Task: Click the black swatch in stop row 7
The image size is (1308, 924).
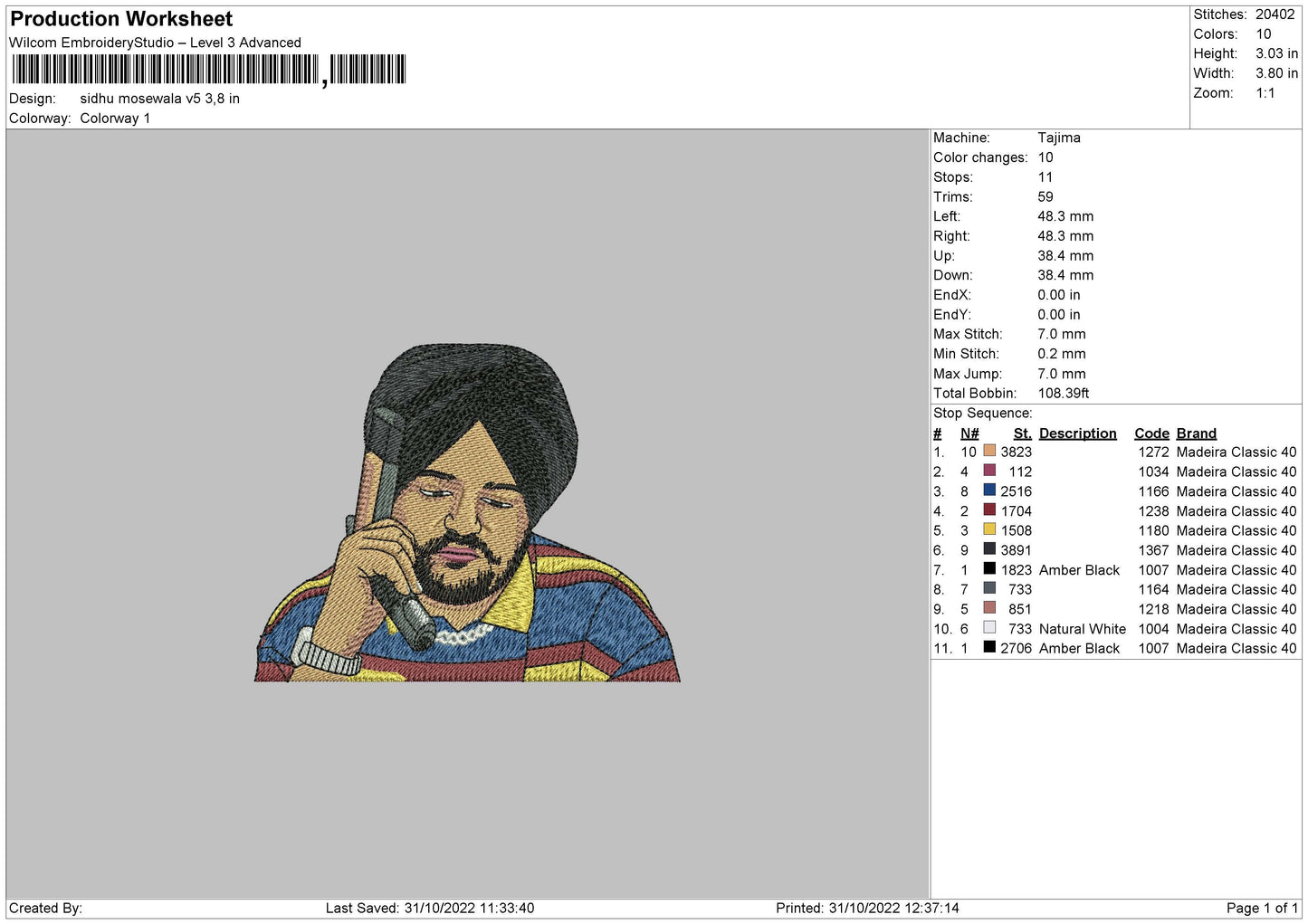Action: click(989, 569)
